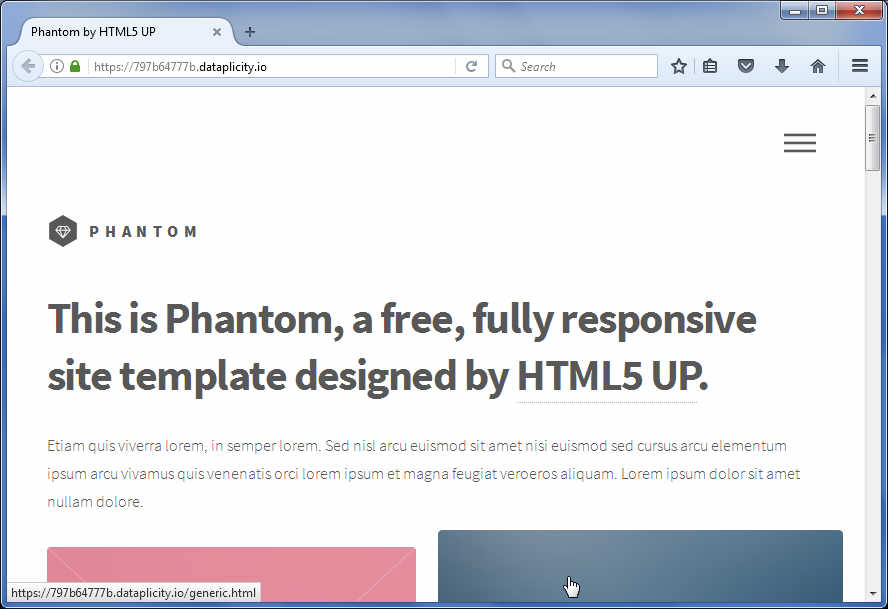Click the Phantom diamond logo
This screenshot has width=888, height=609.
pos(63,231)
